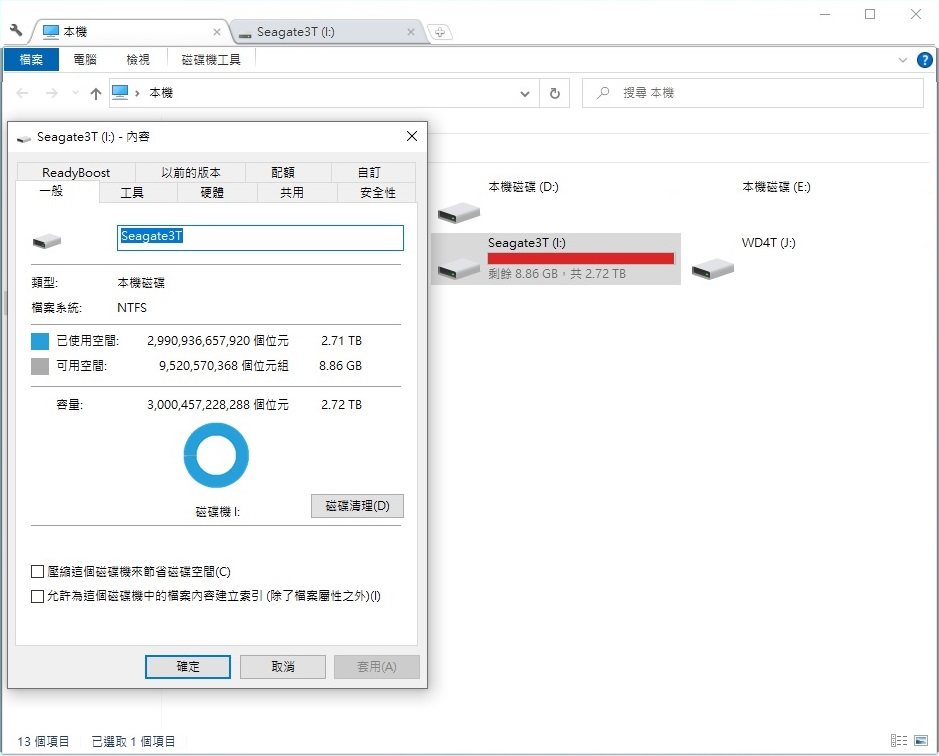
Task: Enable file content indexing checkbox
Action: click(37, 596)
